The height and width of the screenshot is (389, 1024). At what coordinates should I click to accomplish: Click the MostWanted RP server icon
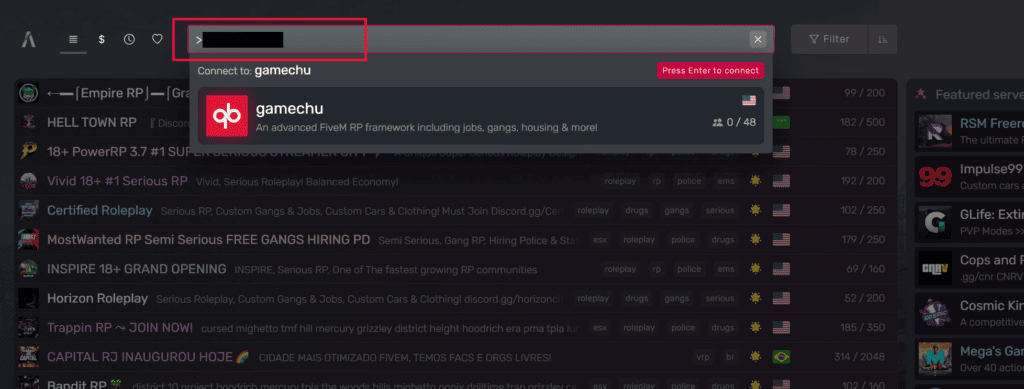pyautogui.click(x=29, y=240)
